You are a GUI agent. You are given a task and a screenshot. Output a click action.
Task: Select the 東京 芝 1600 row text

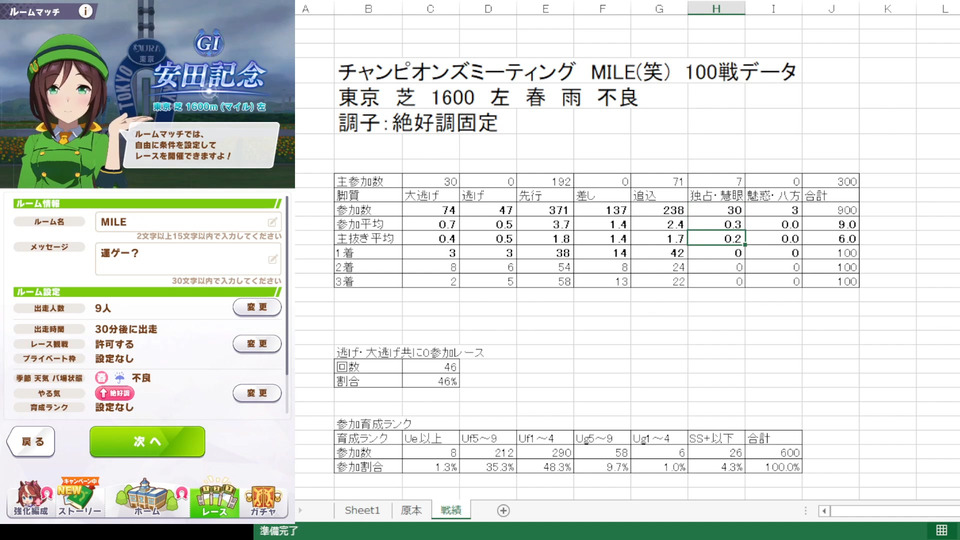tap(489, 97)
